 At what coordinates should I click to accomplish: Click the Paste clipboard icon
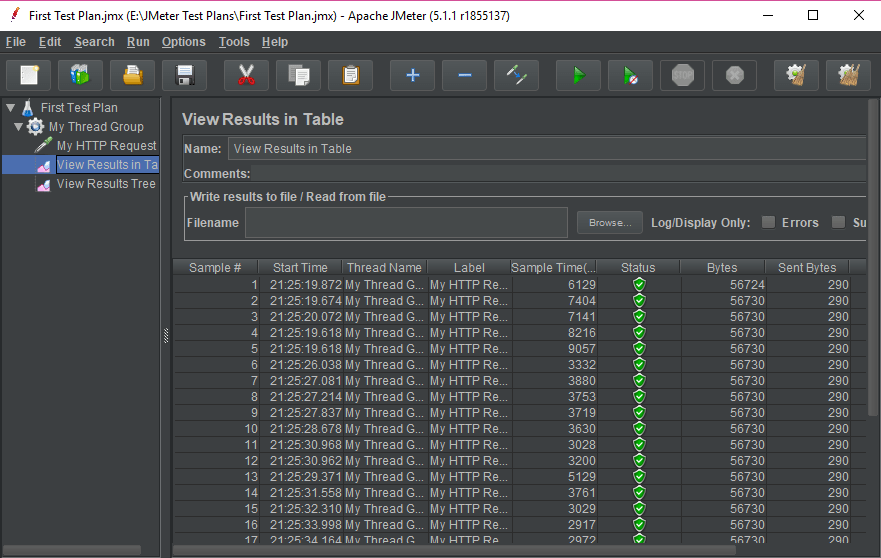pos(351,75)
